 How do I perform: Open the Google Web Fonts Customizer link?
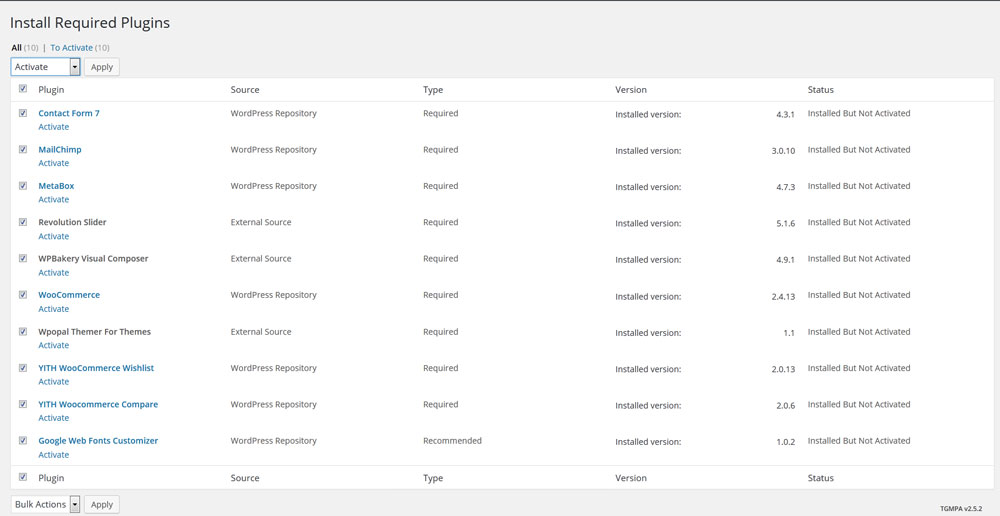tap(98, 440)
